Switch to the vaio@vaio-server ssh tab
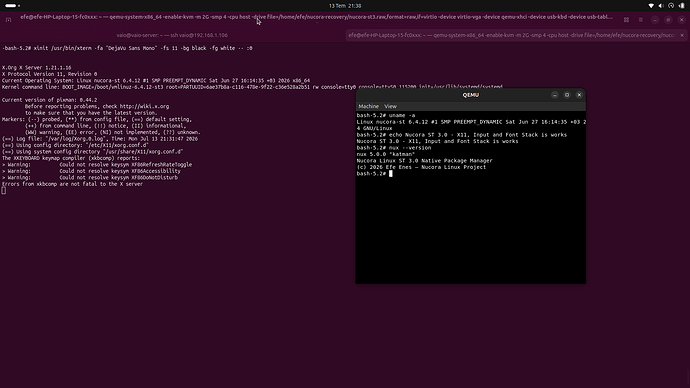The image size is (690, 388). click(x=172, y=35)
